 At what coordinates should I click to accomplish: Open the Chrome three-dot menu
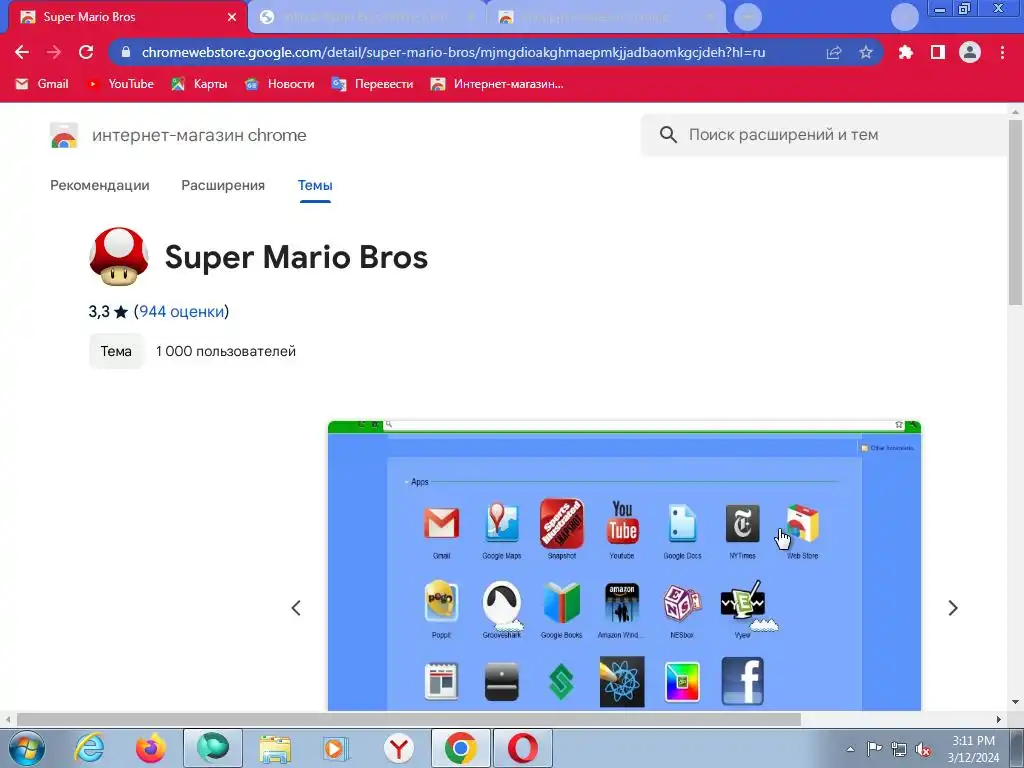[x=1002, y=52]
